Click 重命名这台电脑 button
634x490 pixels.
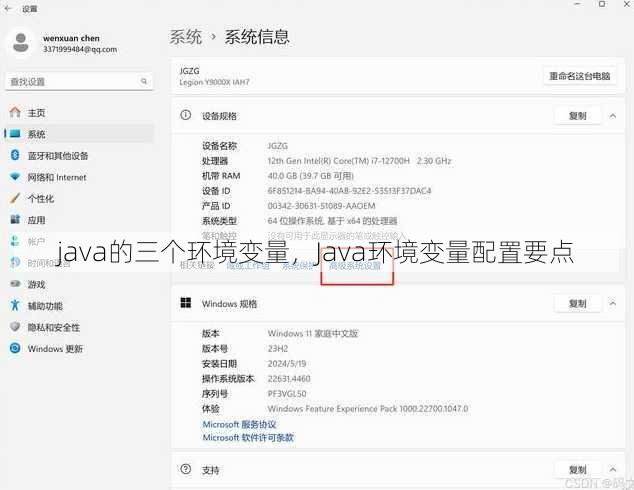[x=579, y=76]
